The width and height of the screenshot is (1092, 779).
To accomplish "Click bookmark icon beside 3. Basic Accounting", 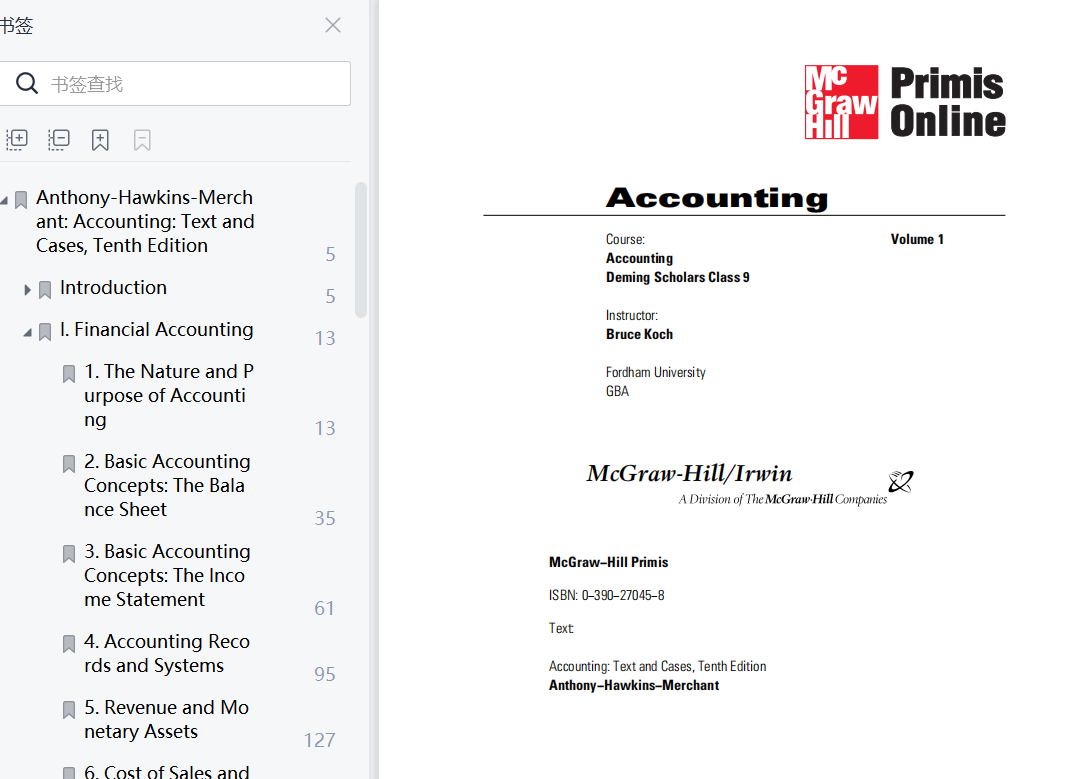I will click(69, 553).
